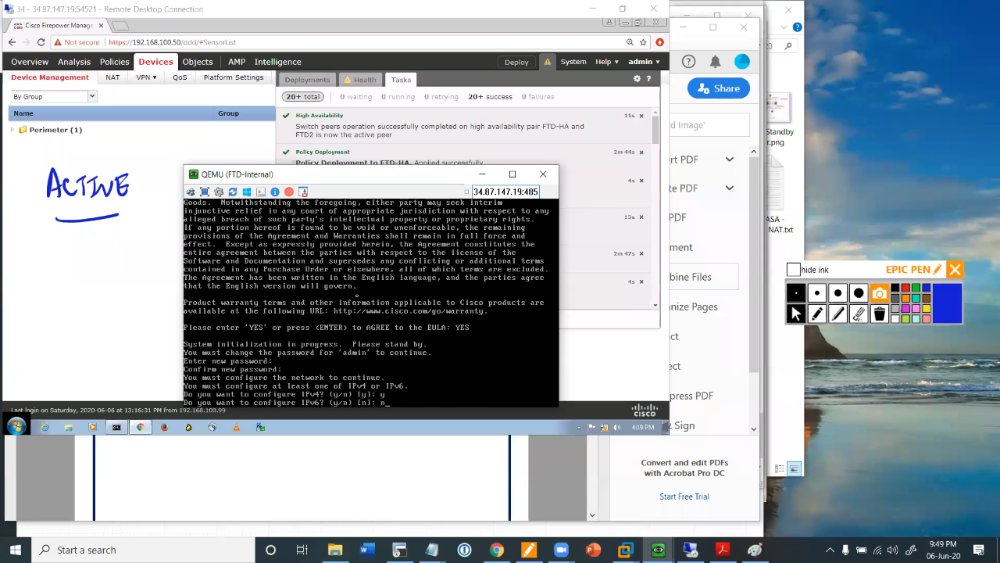The image size is (1000, 563).
Task: Click Start Free Trial link
Action: [x=684, y=497]
